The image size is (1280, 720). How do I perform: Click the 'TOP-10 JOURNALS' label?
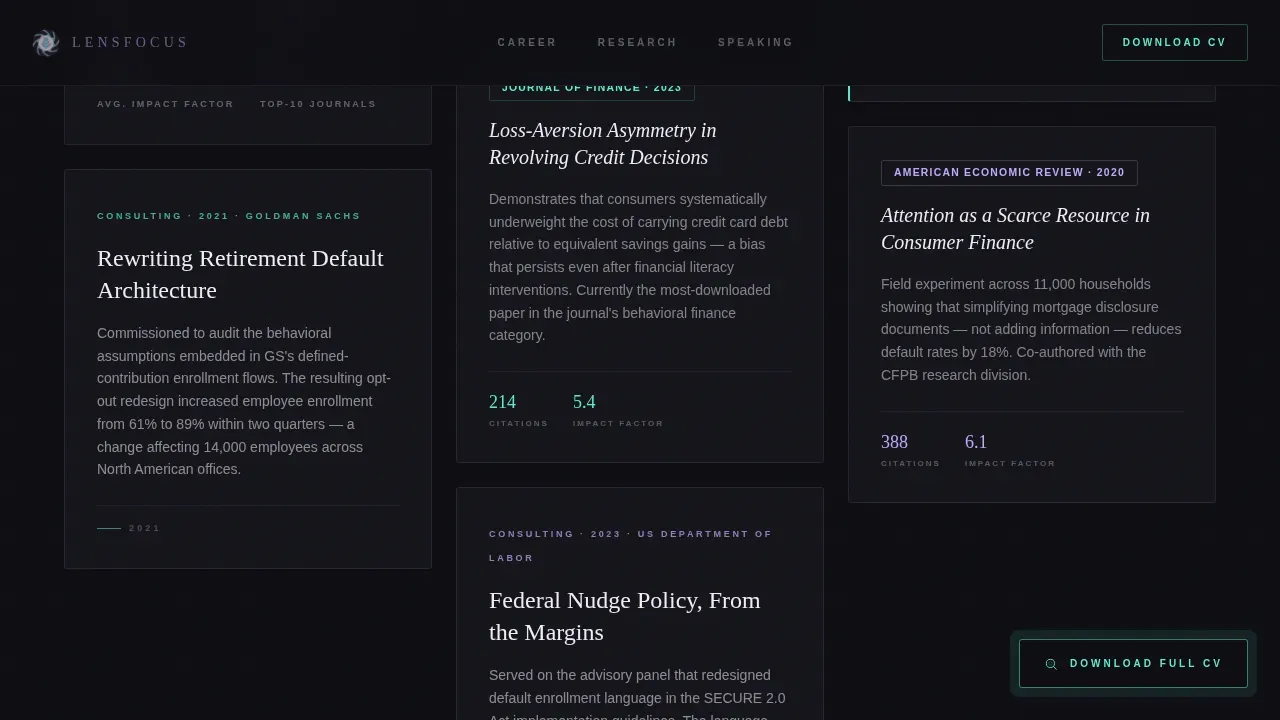coord(318,104)
